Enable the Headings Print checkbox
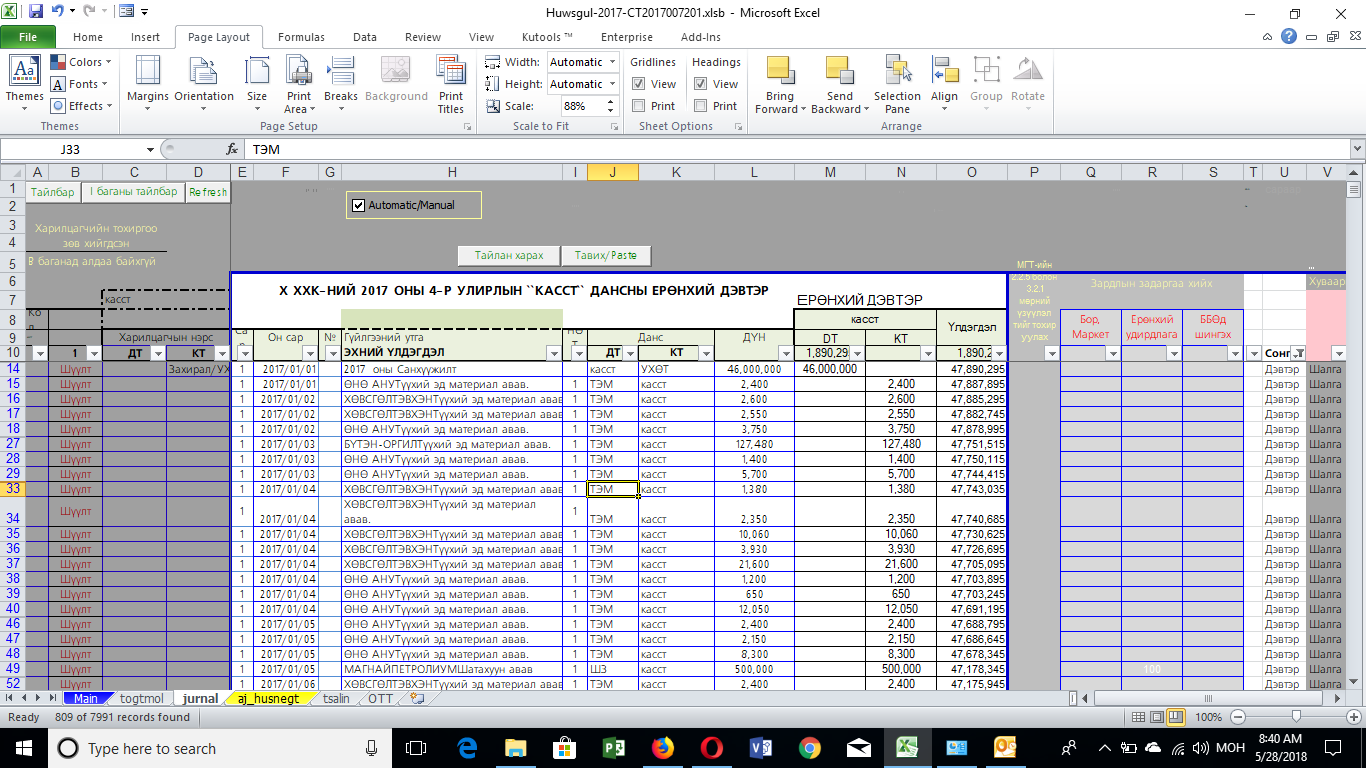This screenshot has width=1366, height=768. pyautogui.click(x=701, y=106)
